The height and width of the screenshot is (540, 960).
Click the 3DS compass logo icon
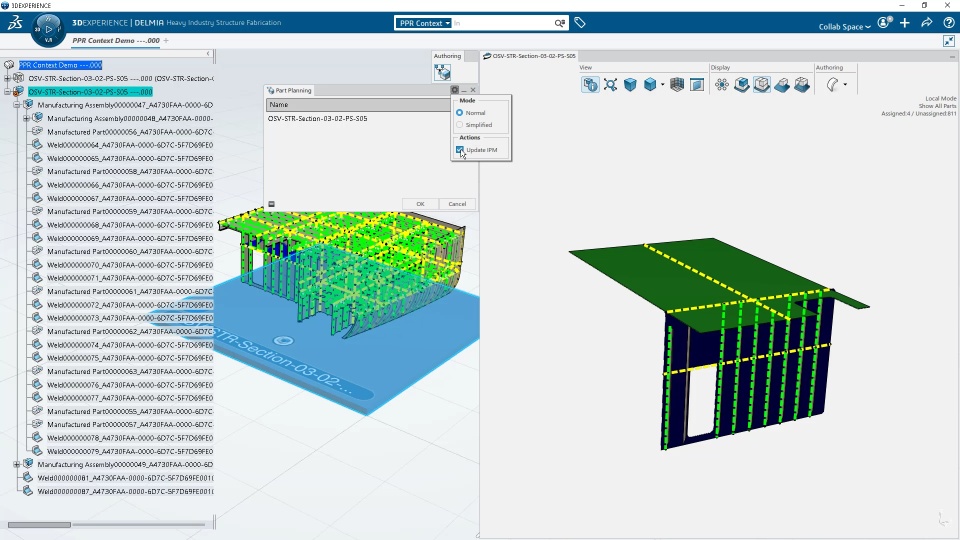[x=15, y=23]
